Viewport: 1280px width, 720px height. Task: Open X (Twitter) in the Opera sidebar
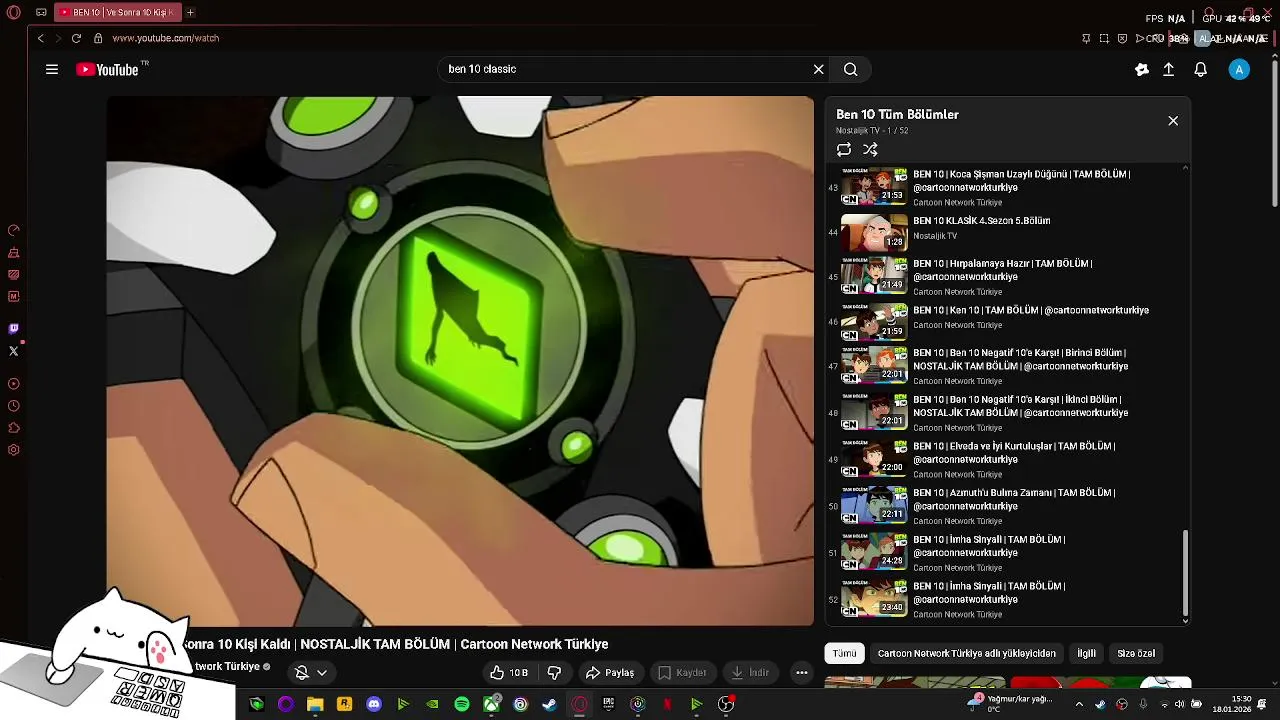pyautogui.click(x=14, y=351)
